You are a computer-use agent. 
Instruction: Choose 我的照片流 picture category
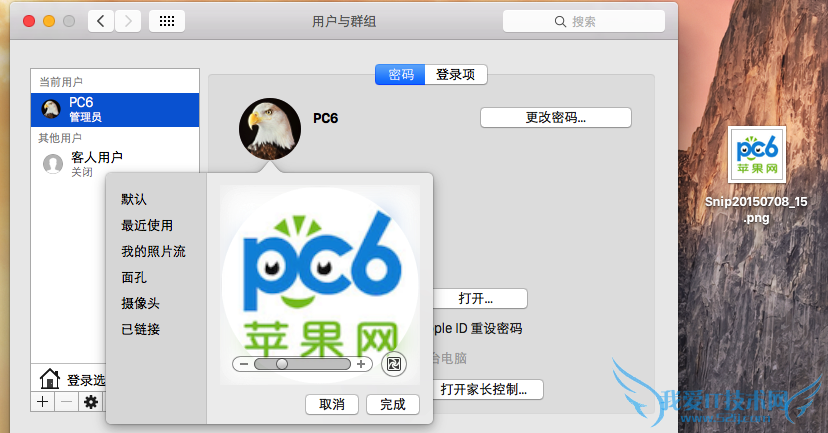pos(153,251)
